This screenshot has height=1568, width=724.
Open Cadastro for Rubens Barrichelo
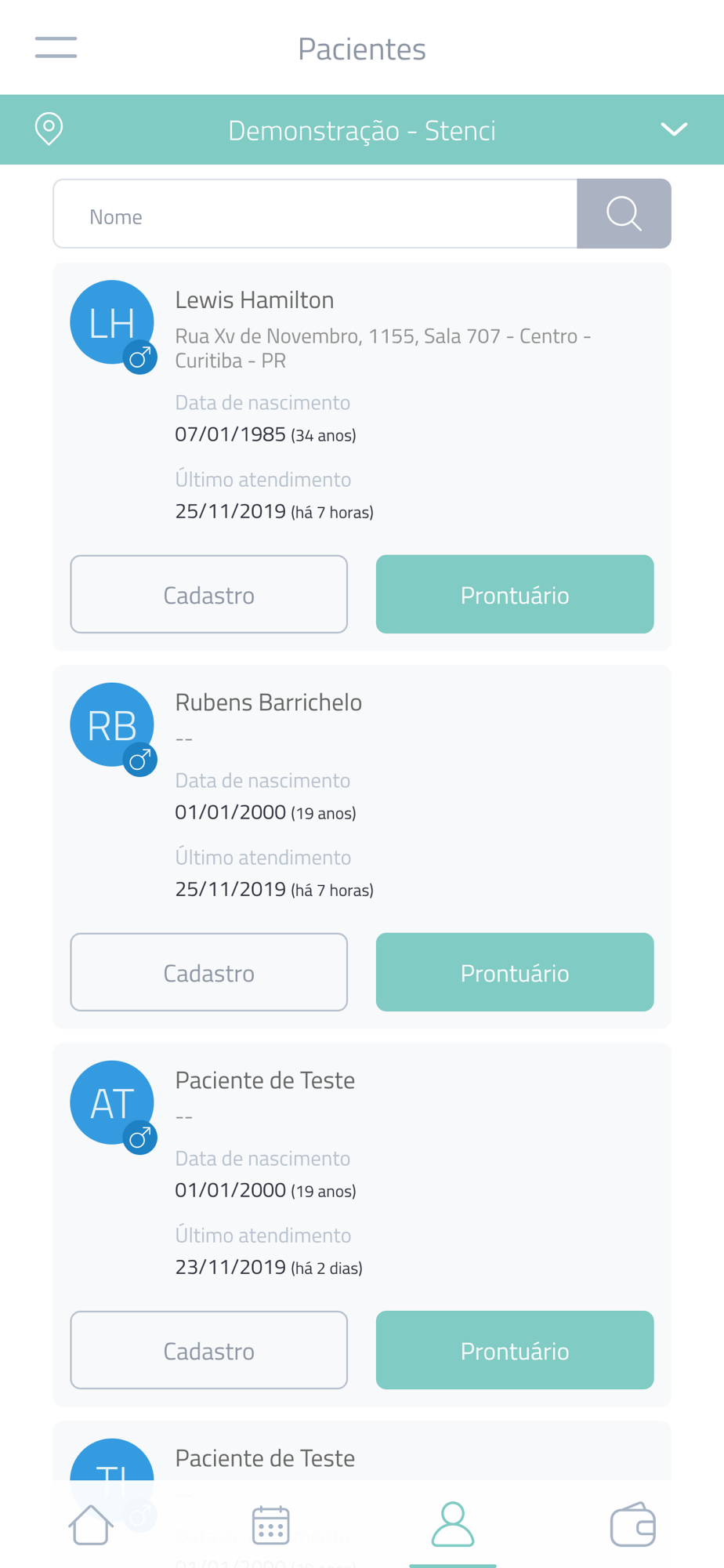tap(209, 972)
